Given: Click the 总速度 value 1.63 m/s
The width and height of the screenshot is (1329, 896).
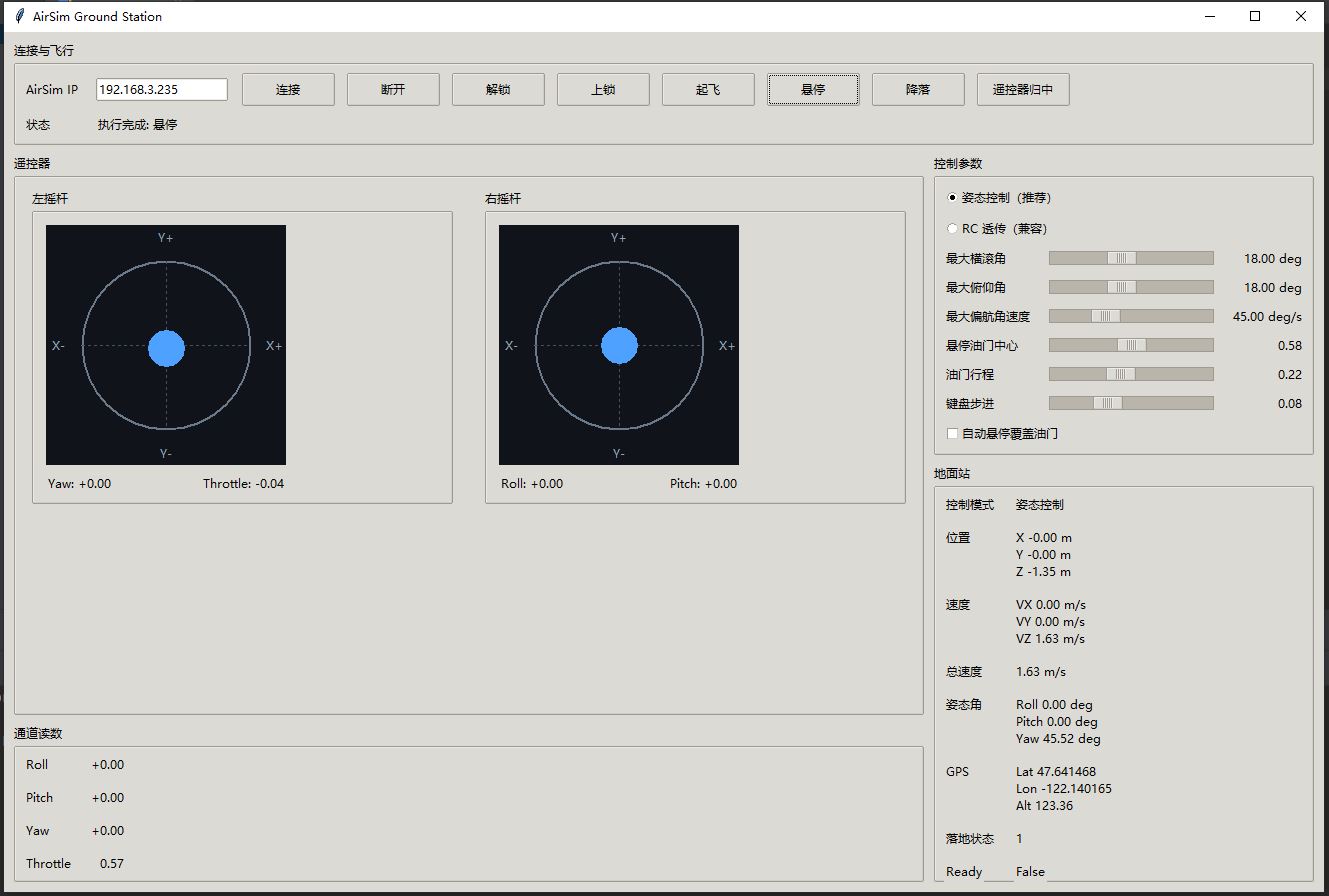Looking at the screenshot, I should [1043, 672].
